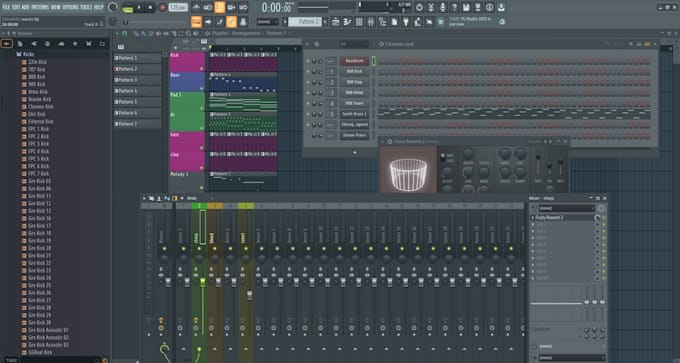This screenshot has height=363, width=680.
Task: Toggle the highlighted countdown-before-recording icon
Action: [219, 7]
